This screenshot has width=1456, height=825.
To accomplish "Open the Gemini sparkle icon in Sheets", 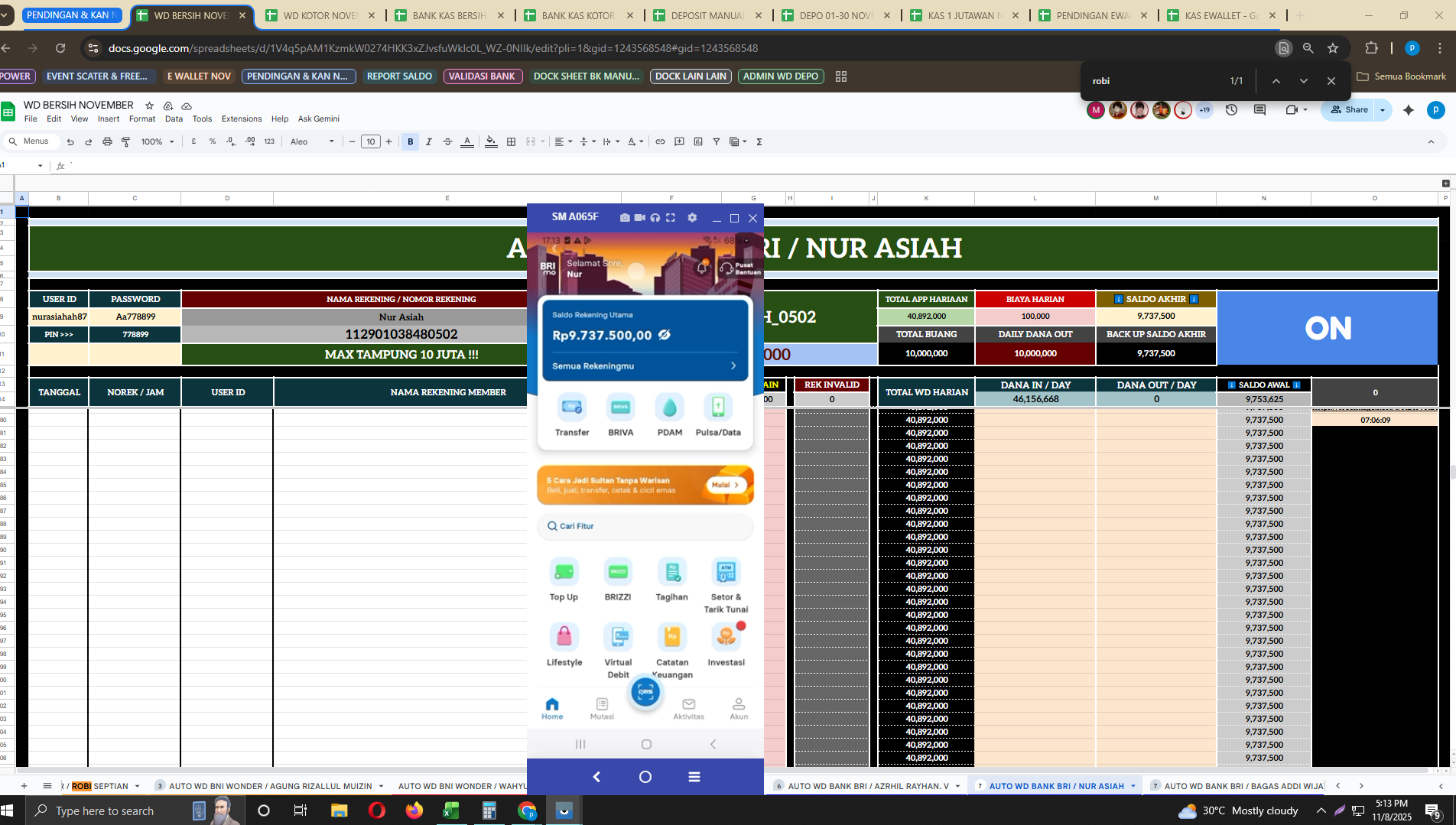I will coord(1409,110).
